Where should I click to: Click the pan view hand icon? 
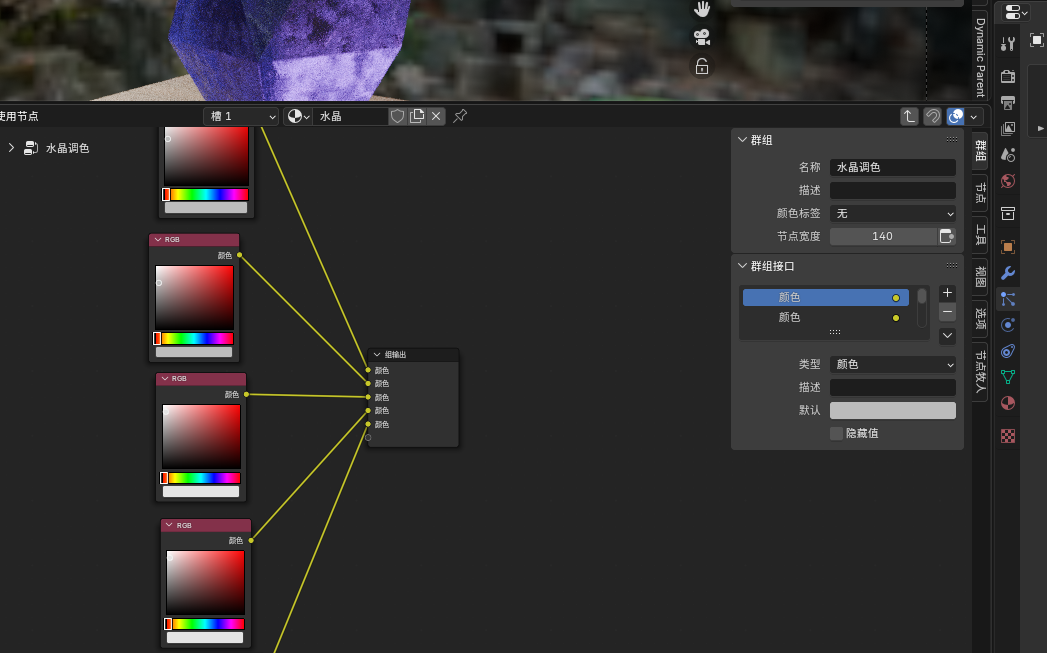point(702,9)
